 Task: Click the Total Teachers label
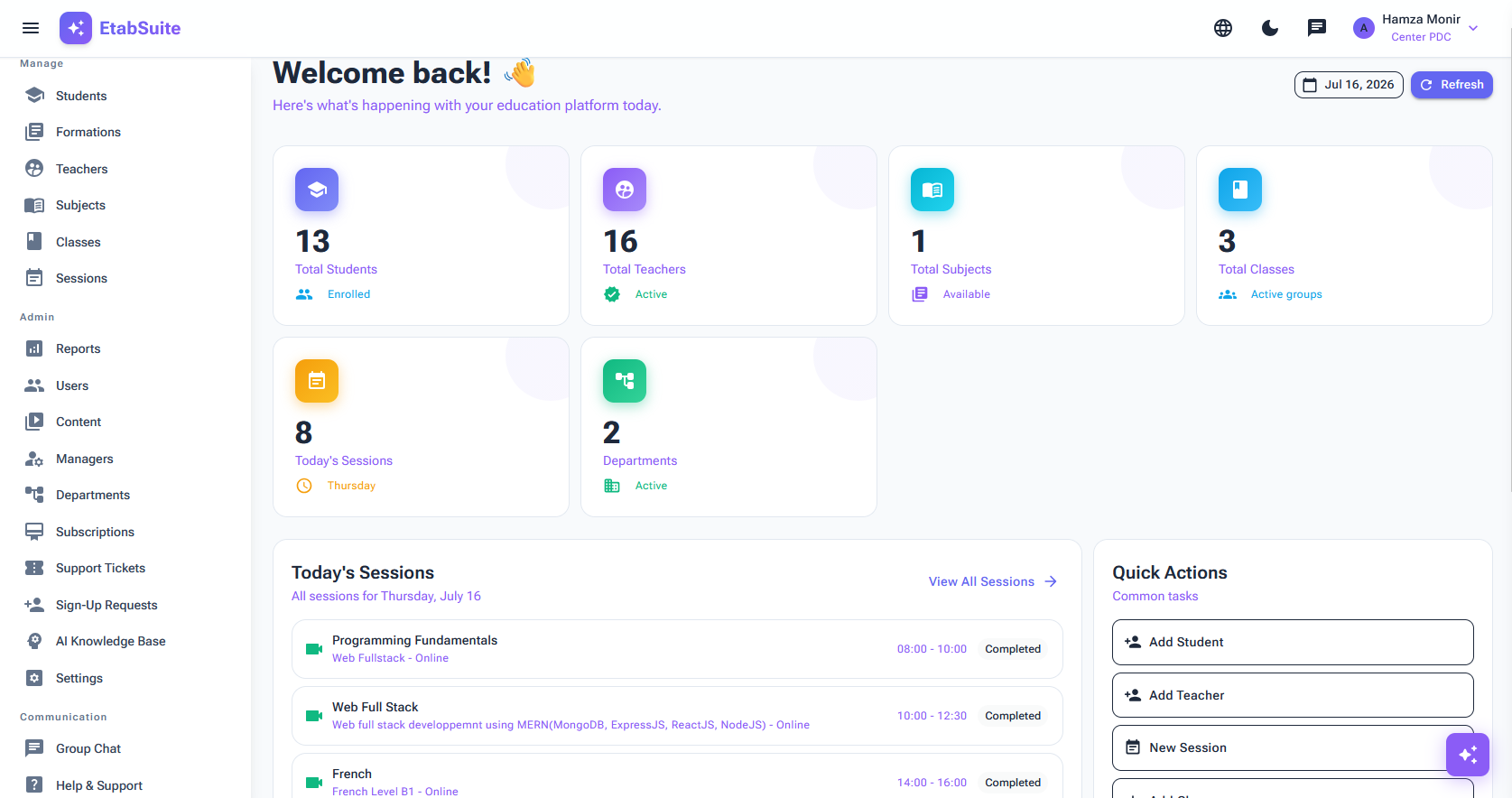[645, 269]
